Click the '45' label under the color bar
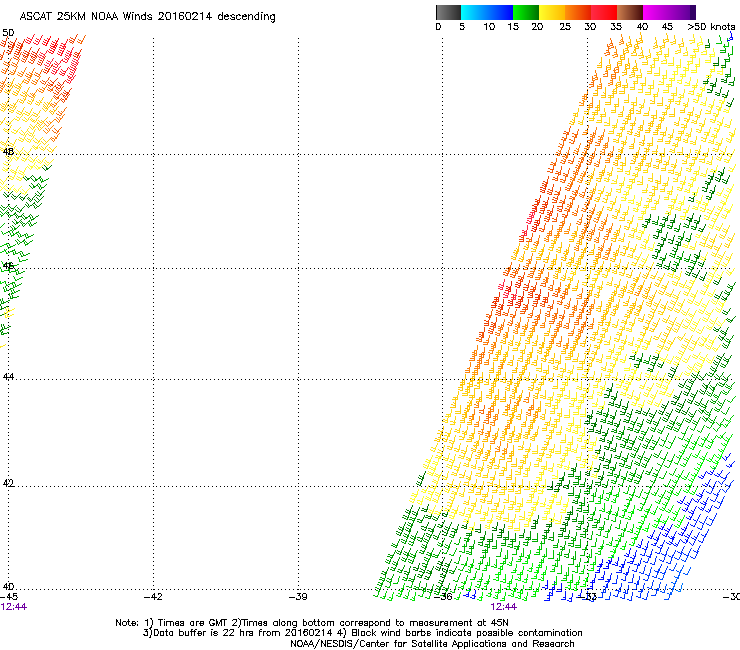The image size is (740, 650). coord(667,27)
